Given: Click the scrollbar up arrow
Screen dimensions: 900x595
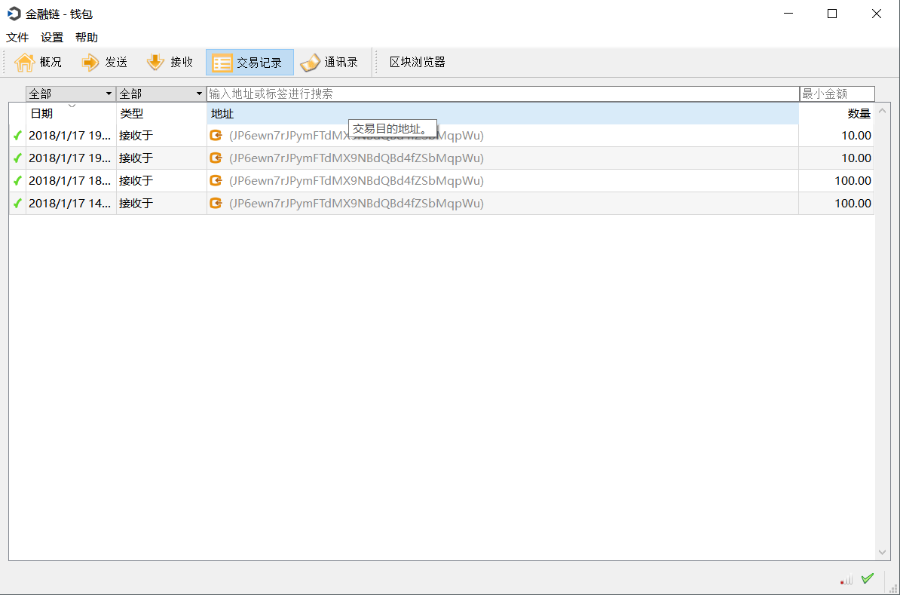Looking at the screenshot, I should (882, 110).
